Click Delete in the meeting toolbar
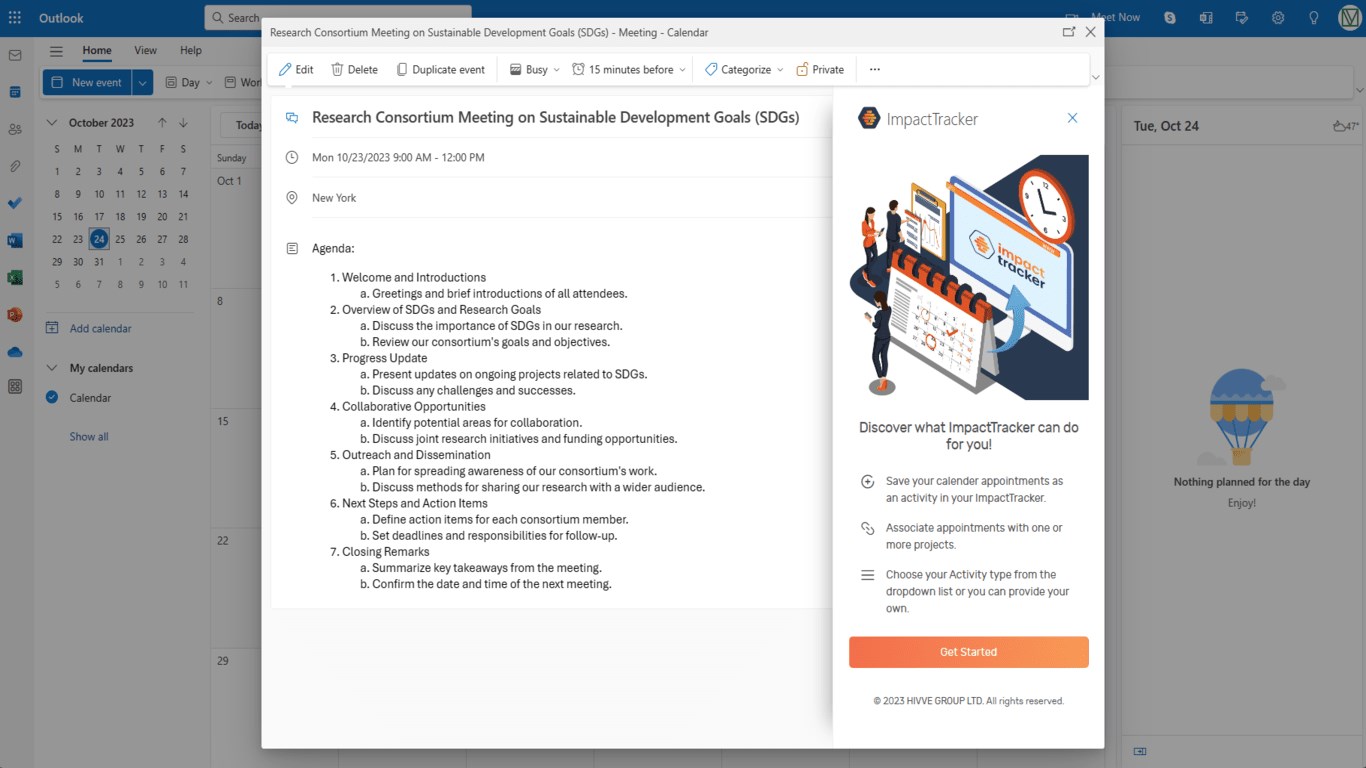Viewport: 1366px width, 768px height. (x=355, y=70)
